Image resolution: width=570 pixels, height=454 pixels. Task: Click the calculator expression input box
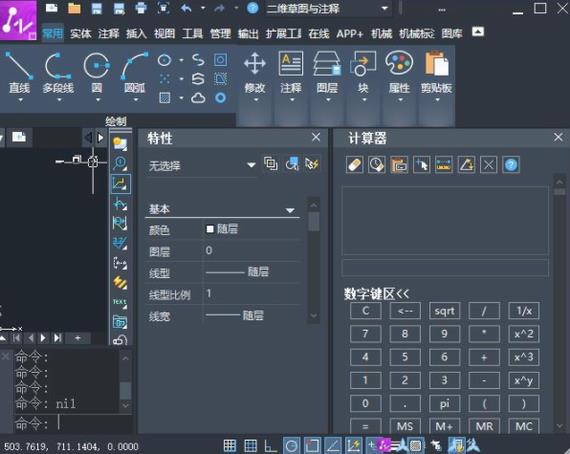445,268
